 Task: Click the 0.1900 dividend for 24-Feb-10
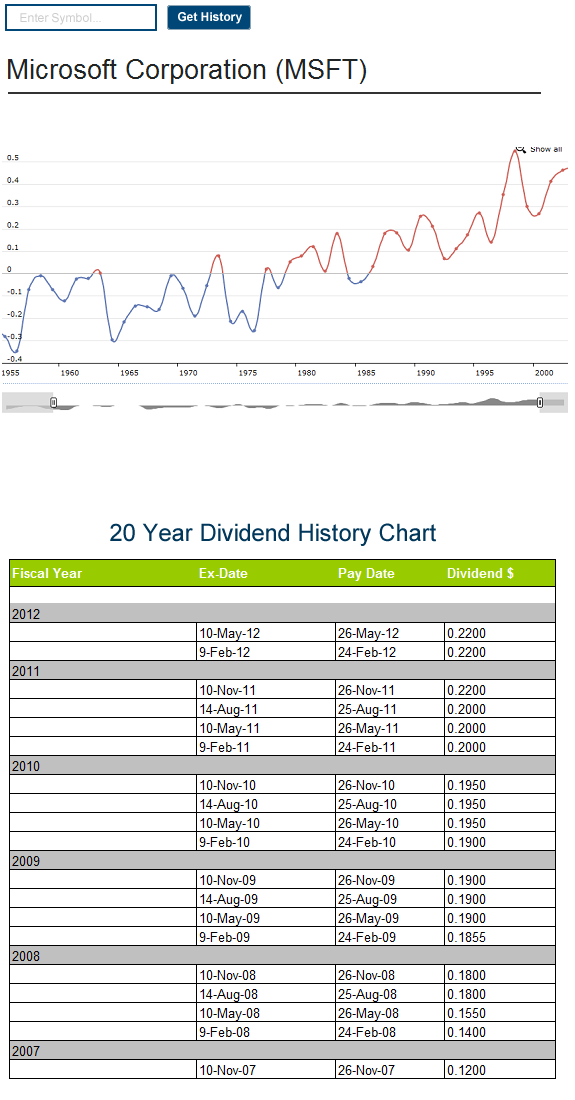500,841
